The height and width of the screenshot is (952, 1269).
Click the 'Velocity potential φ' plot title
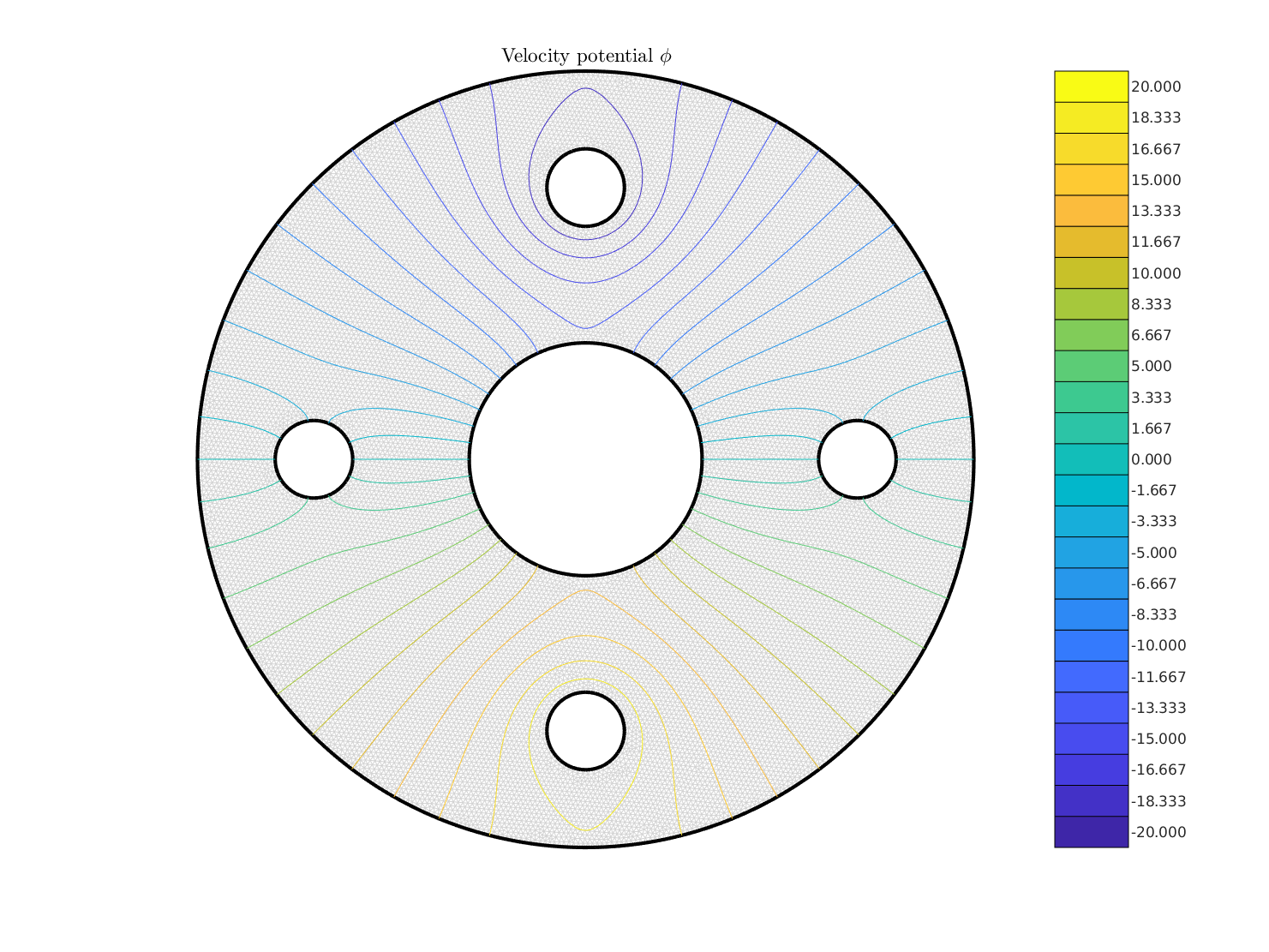(x=587, y=57)
